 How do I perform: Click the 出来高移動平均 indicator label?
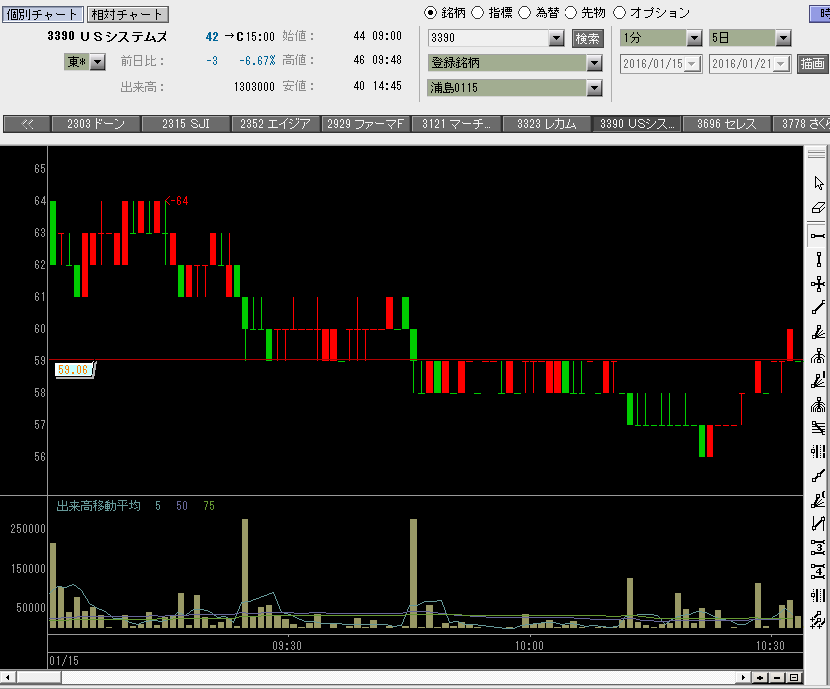click(x=98, y=506)
